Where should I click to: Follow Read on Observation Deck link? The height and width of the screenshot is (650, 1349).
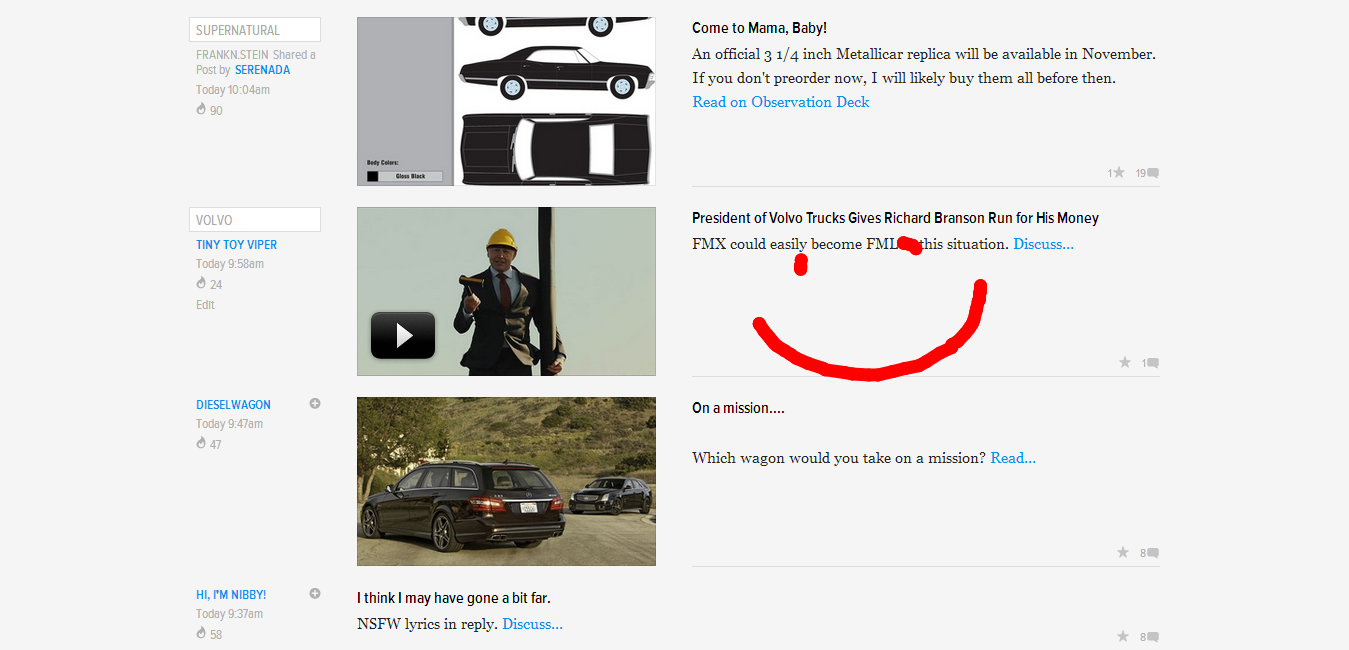(x=781, y=102)
